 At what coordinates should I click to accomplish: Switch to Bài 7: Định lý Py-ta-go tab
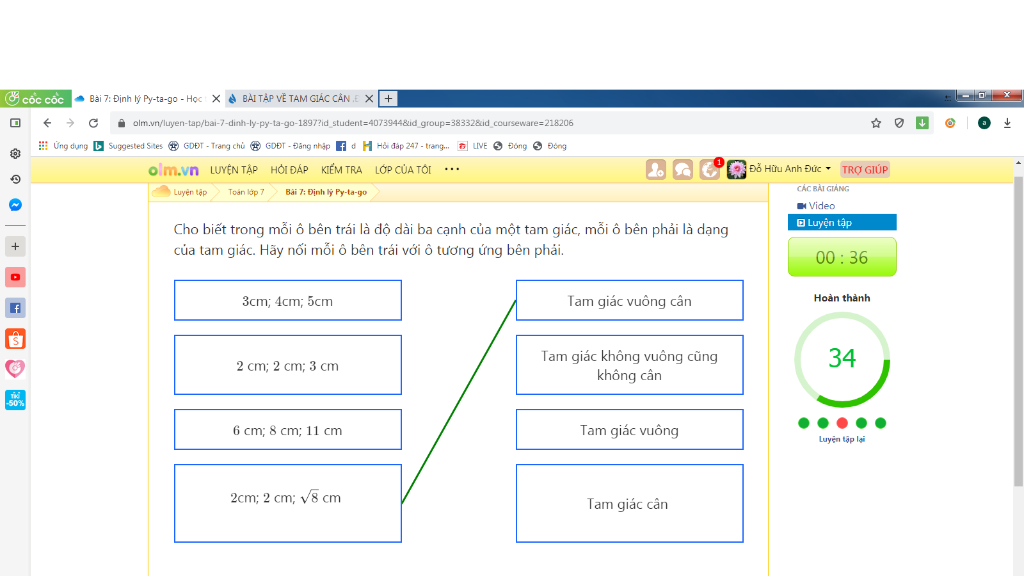pyautogui.click(x=146, y=99)
